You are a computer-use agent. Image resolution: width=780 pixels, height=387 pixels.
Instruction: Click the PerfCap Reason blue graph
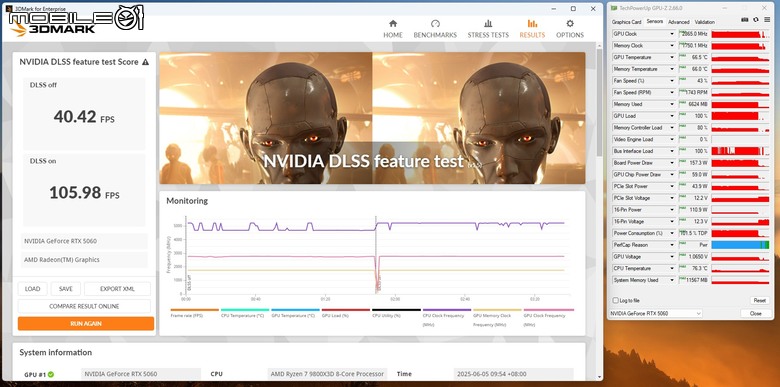(740, 245)
